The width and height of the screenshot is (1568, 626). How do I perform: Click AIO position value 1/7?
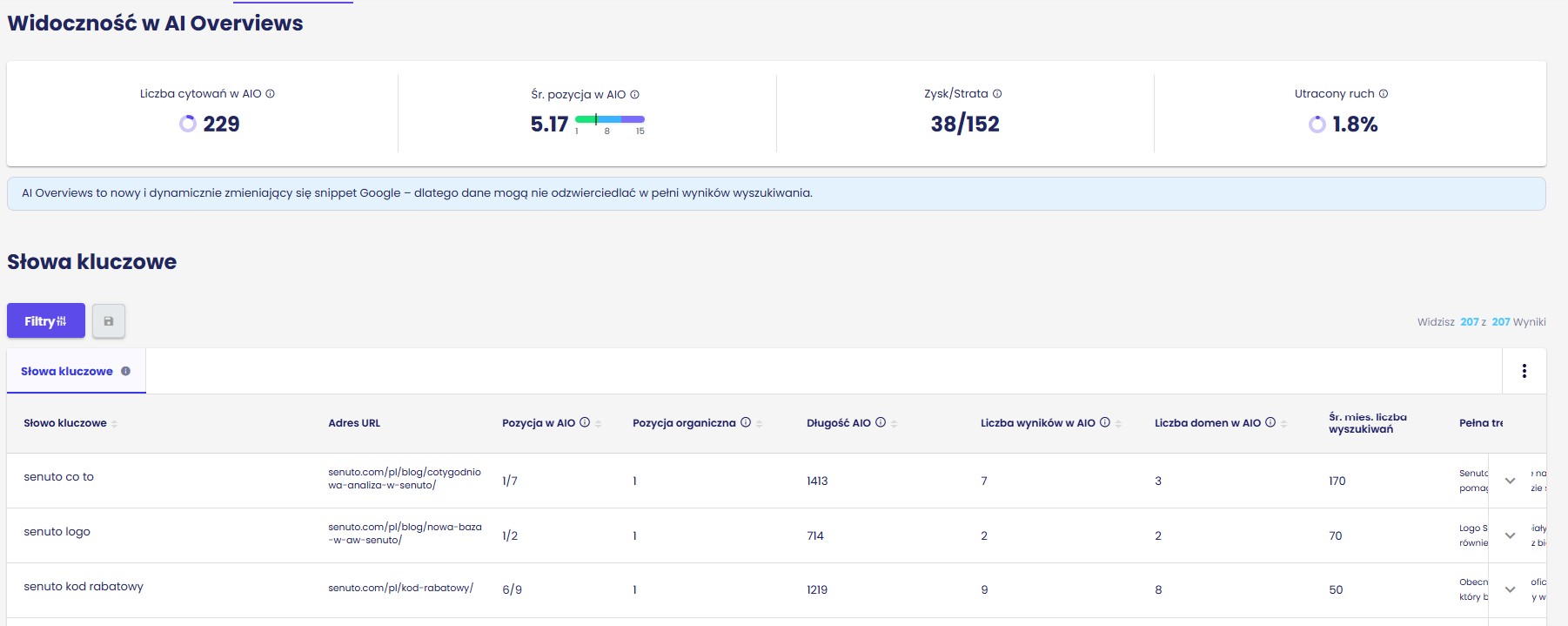[510, 481]
